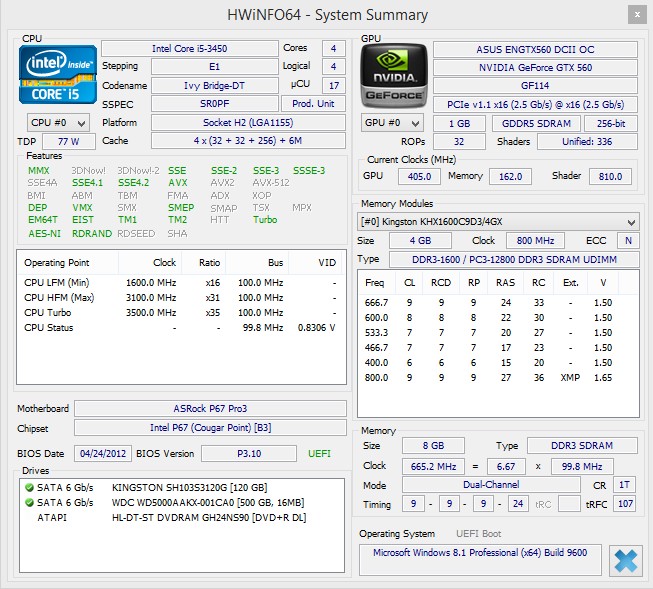653x589 pixels.
Task: Click the GDDR5 SDRAM memory type field
Action: pyautogui.click(x=536, y=124)
